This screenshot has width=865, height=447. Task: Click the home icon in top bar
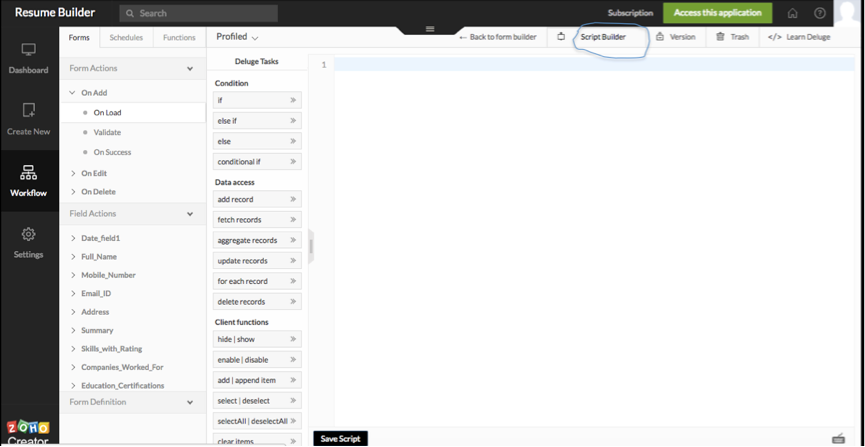(x=792, y=13)
